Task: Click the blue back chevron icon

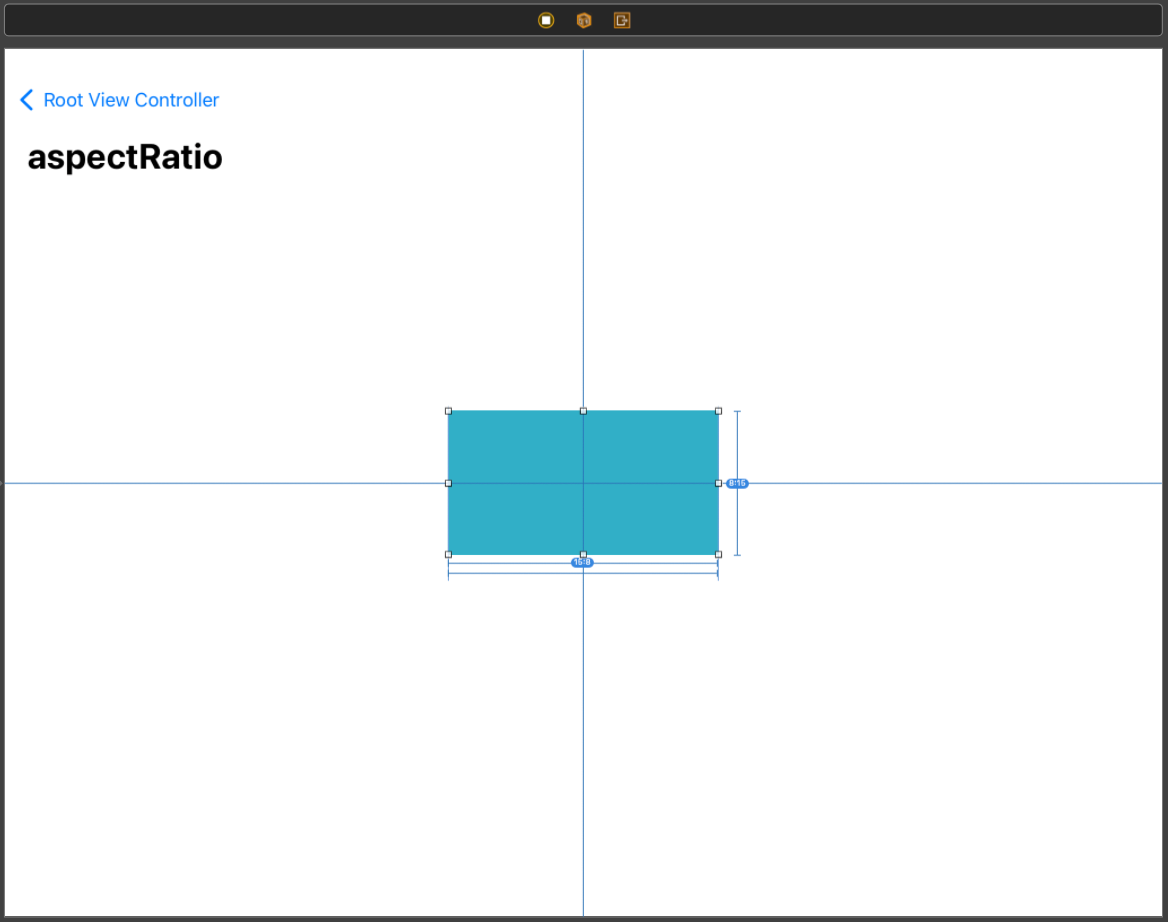Action: [x=27, y=100]
